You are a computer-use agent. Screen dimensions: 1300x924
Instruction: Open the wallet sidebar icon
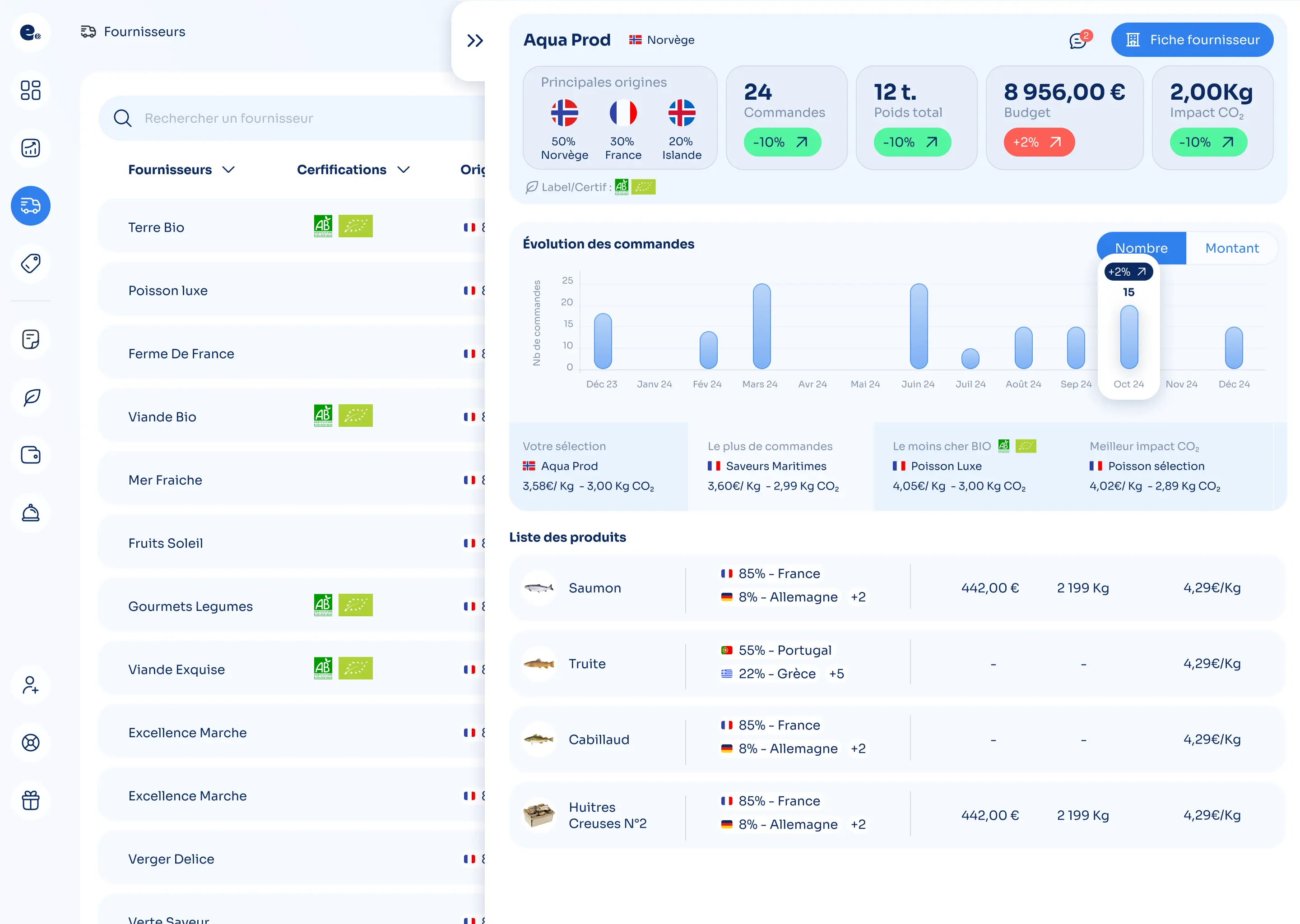(31, 455)
